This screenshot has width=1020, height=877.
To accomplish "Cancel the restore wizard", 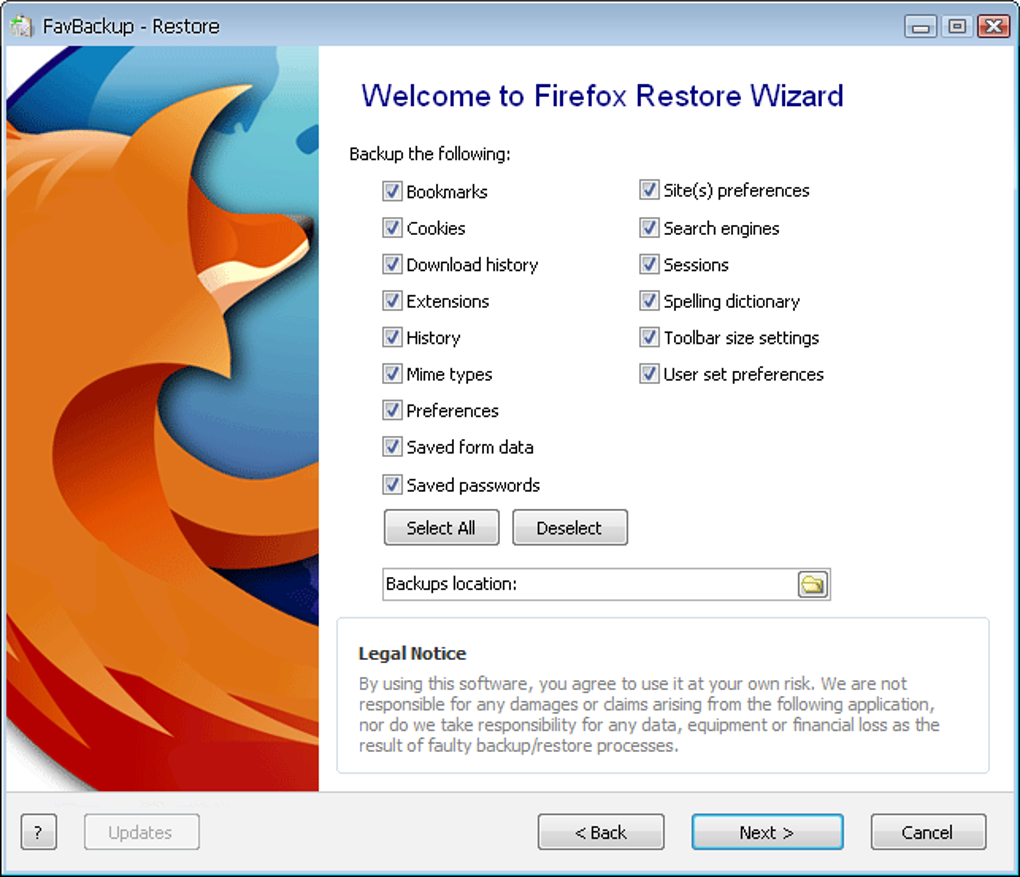I will [928, 831].
